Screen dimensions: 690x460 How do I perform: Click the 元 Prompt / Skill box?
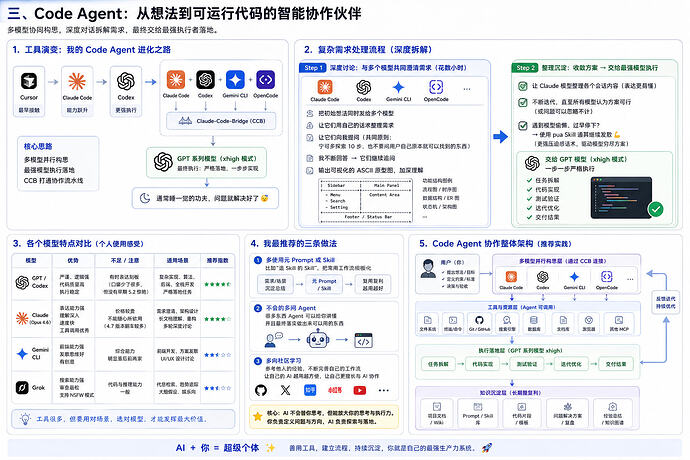[324, 284]
